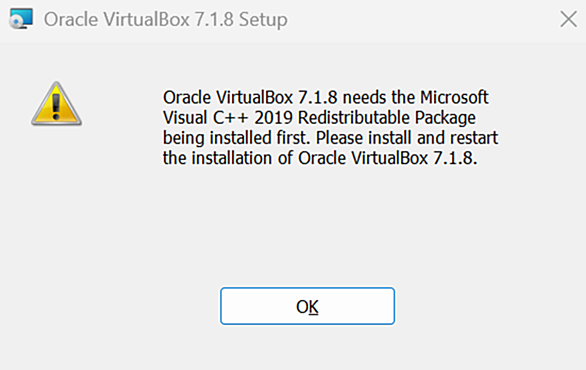Click the 'Visual C++ 2019 Redistributable Package' line

319,118
